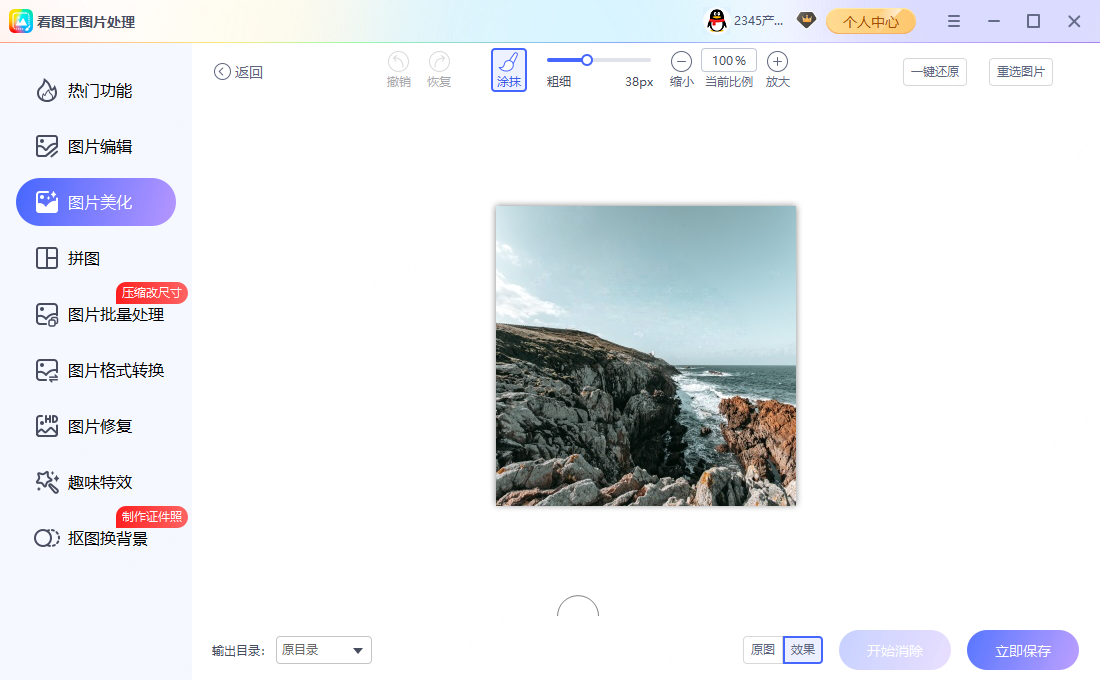Screen dimensions: 1100x680
Task: Click the 2345产... account name
Action: coord(758,21)
